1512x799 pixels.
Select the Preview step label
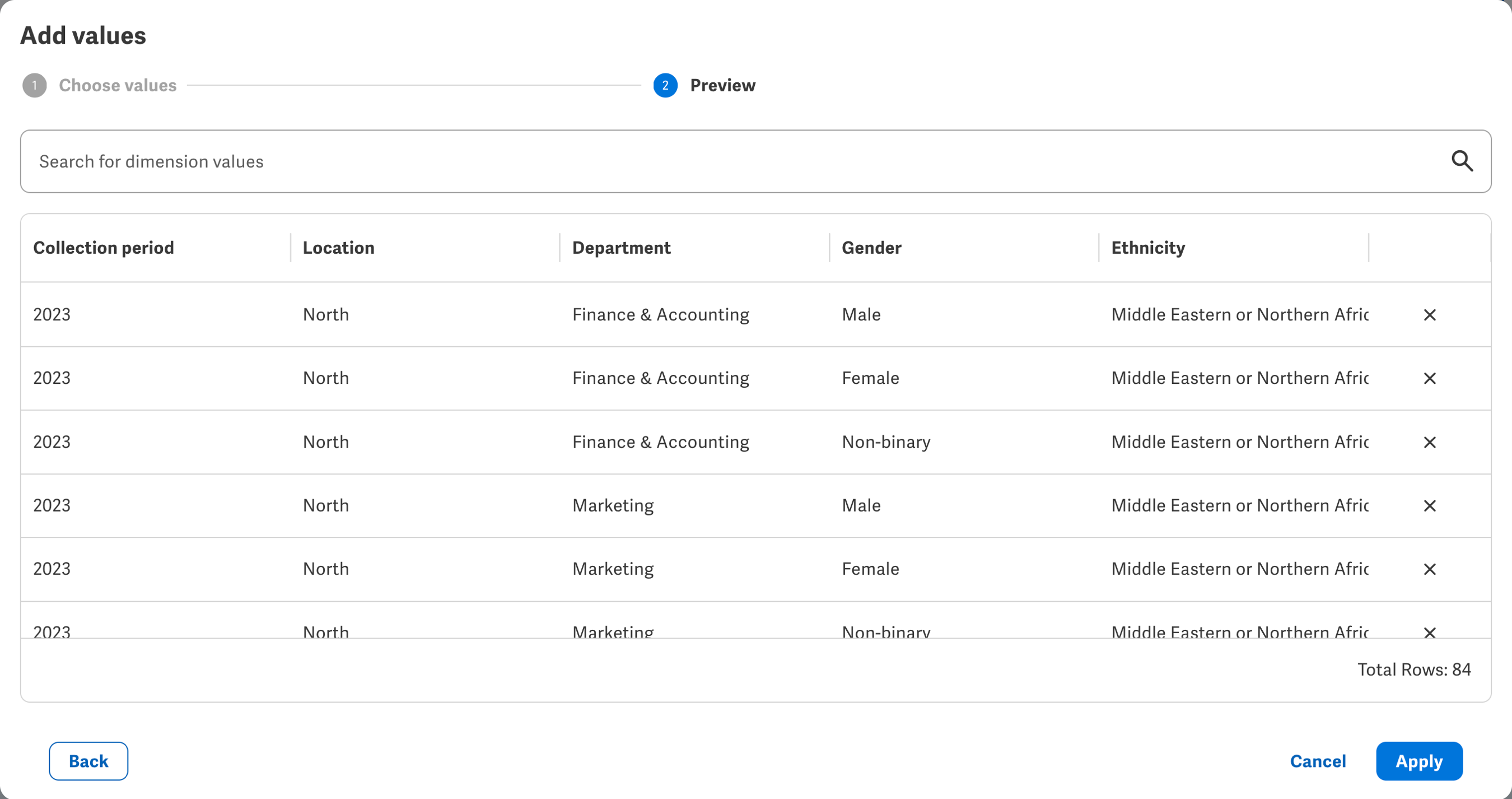(722, 86)
